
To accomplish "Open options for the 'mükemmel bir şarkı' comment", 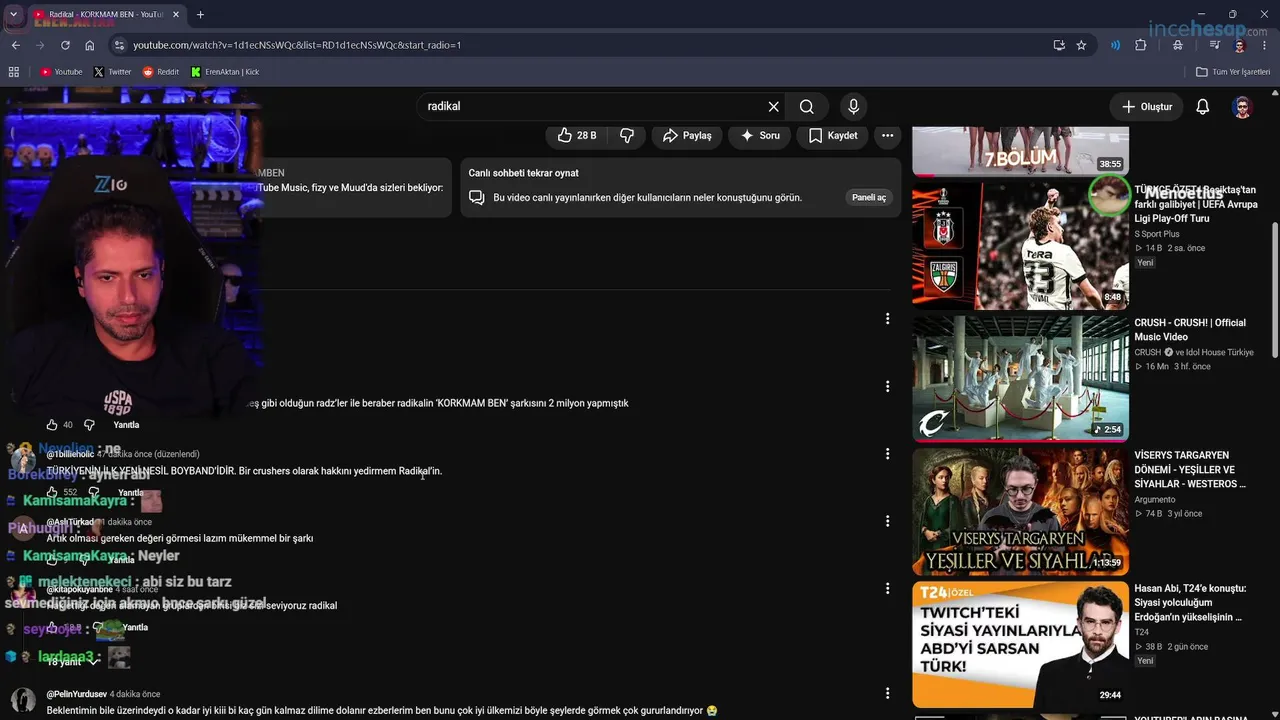I will tap(887, 521).
